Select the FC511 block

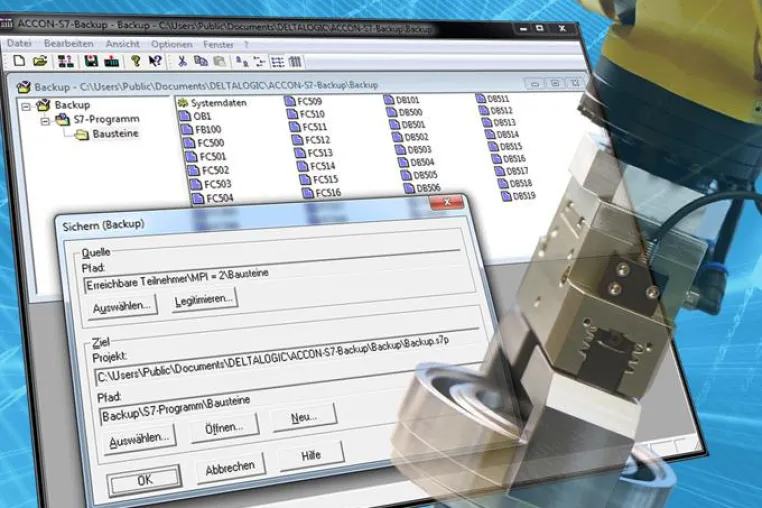[309, 127]
